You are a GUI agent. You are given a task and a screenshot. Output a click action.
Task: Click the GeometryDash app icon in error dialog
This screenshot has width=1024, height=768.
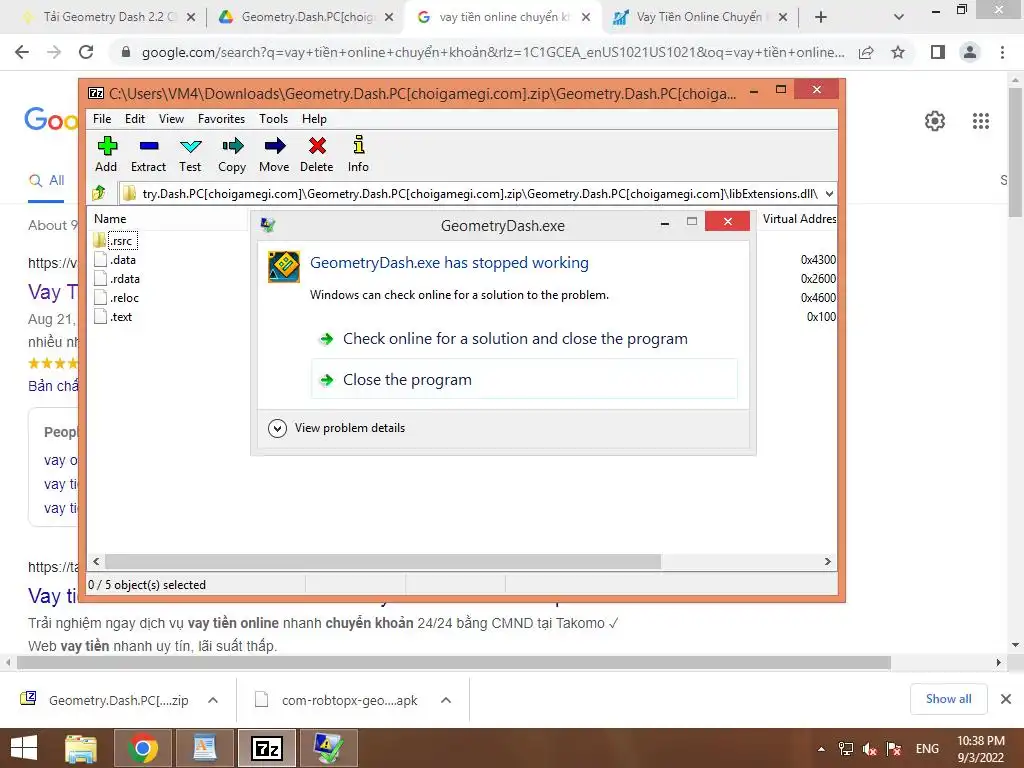(x=284, y=266)
